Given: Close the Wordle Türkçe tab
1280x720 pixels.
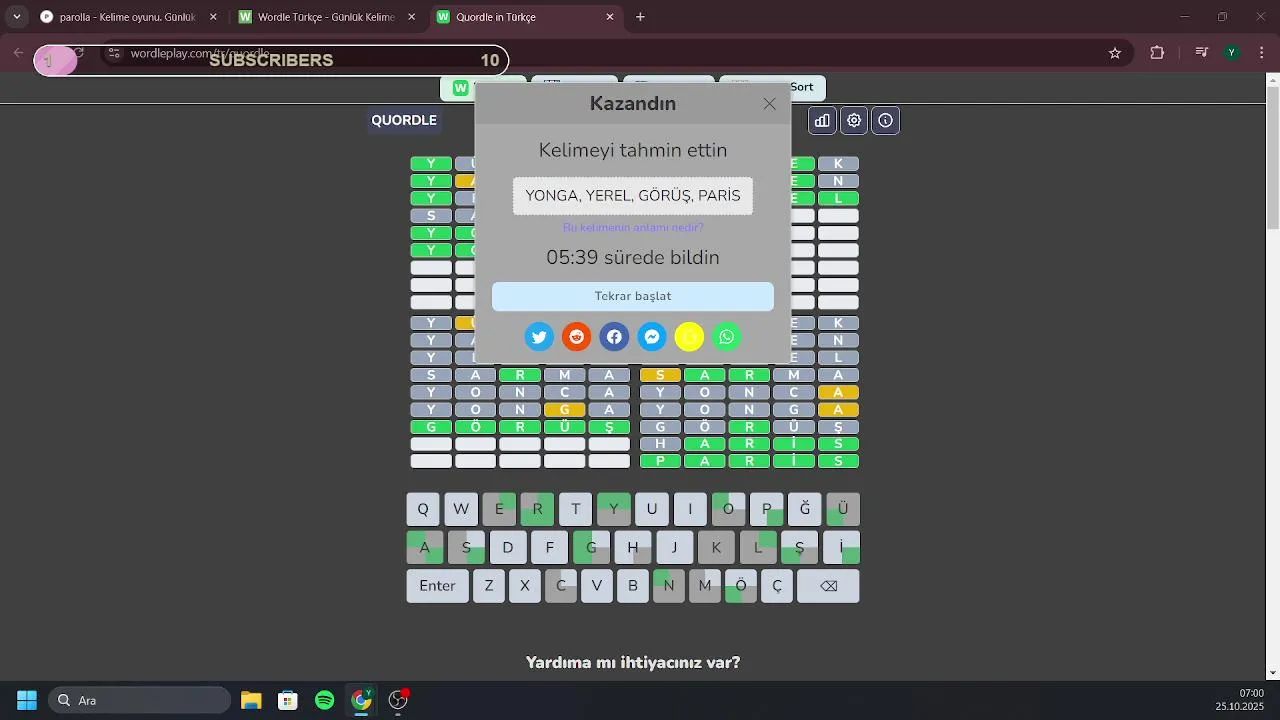Looking at the screenshot, I should pyautogui.click(x=412, y=17).
